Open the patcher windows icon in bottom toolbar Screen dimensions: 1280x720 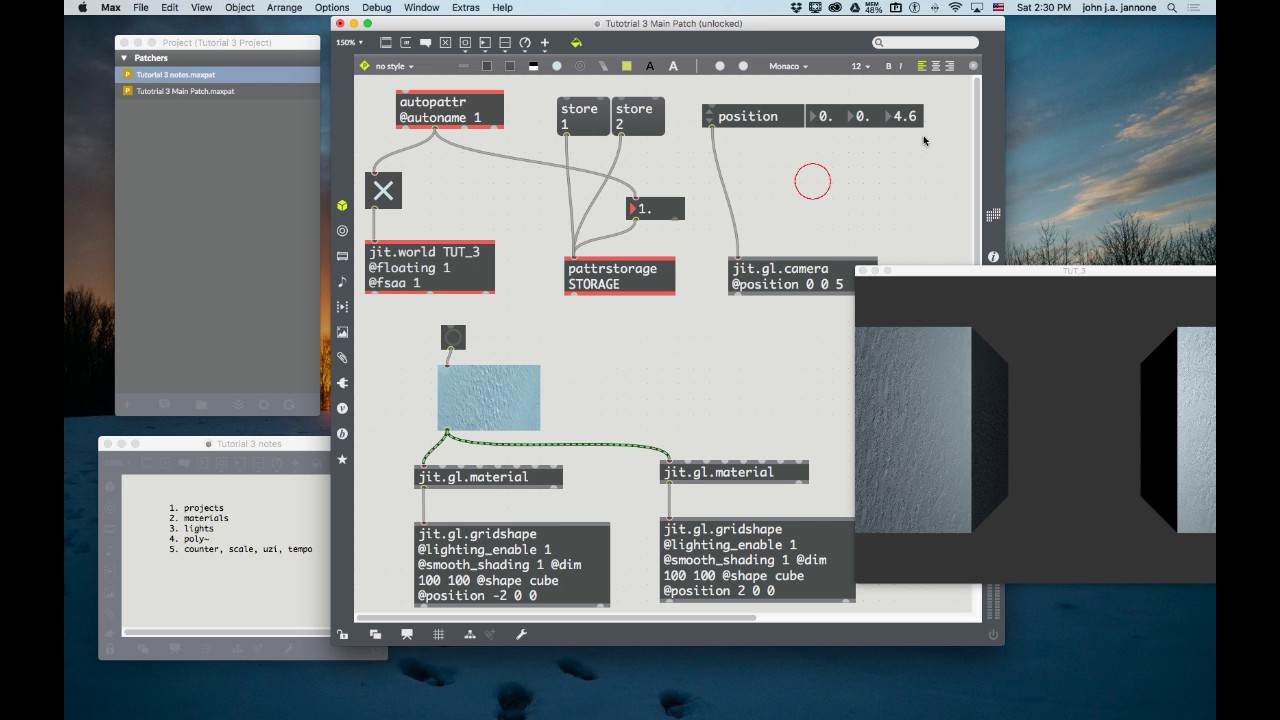click(375, 635)
